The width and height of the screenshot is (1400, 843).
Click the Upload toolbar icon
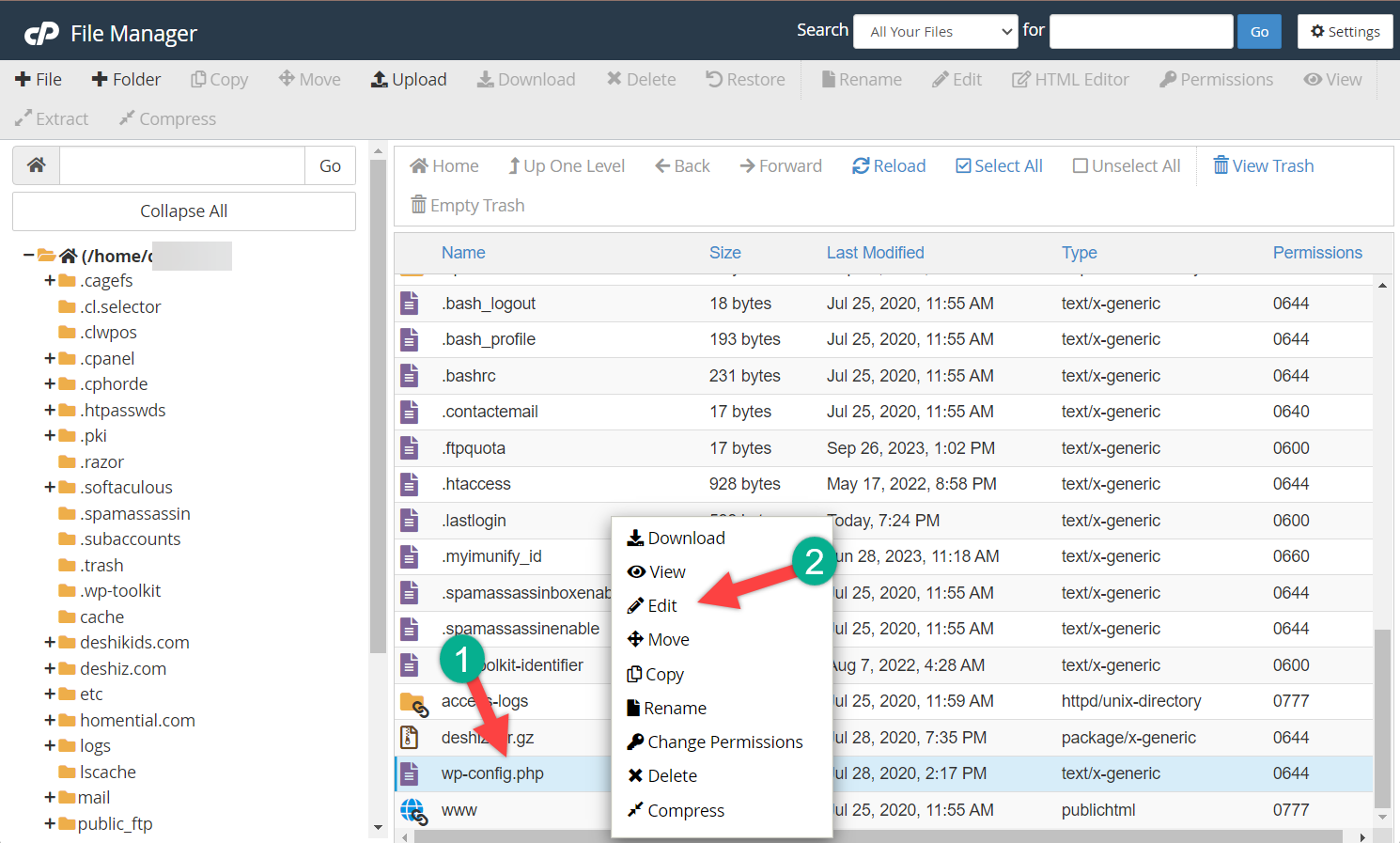[380, 80]
